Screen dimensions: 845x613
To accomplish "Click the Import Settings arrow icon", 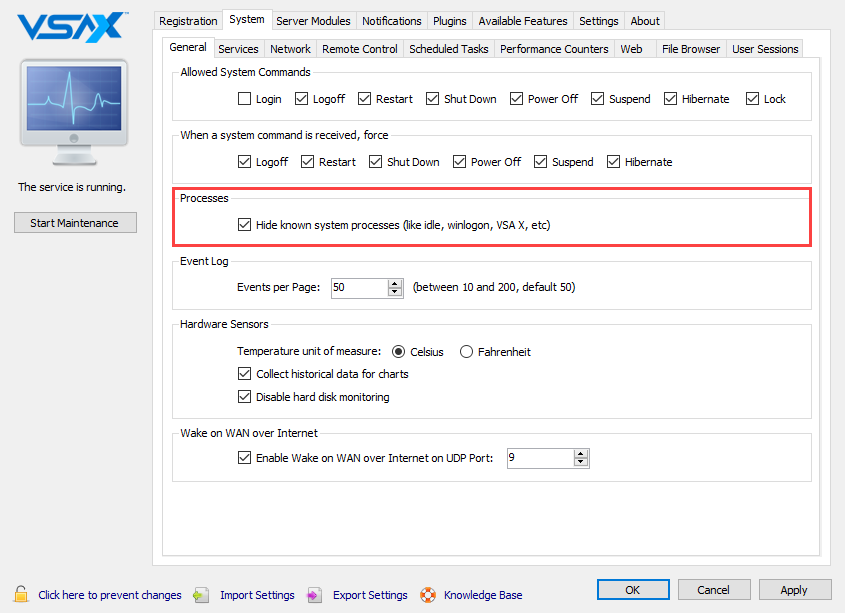I will tap(200, 594).
